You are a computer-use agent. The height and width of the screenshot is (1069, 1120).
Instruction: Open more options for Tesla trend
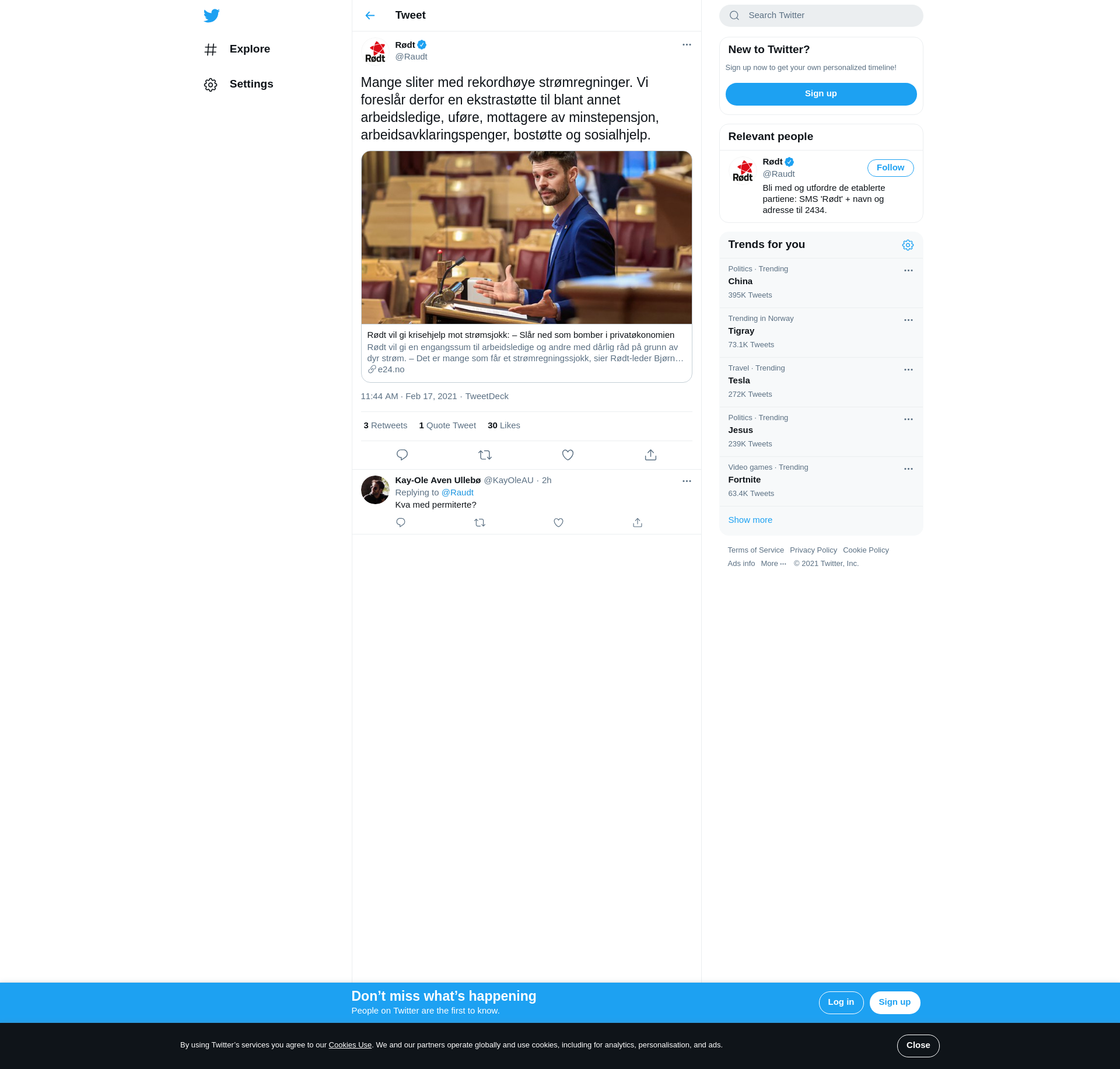coord(908,370)
